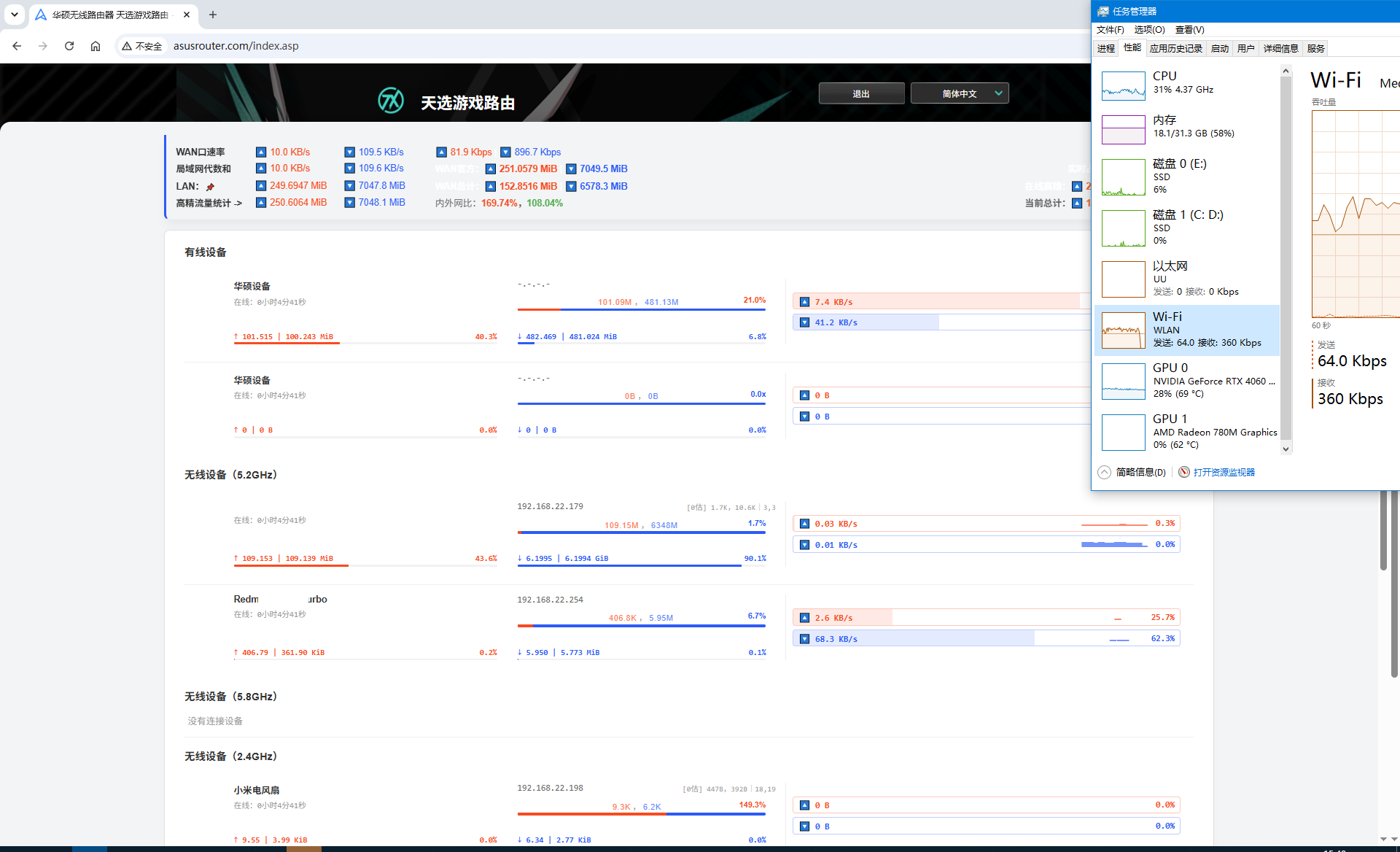Click the Task Manager list scrollbar down arrow
Screen dimensions: 1400x852
coord(1286,449)
